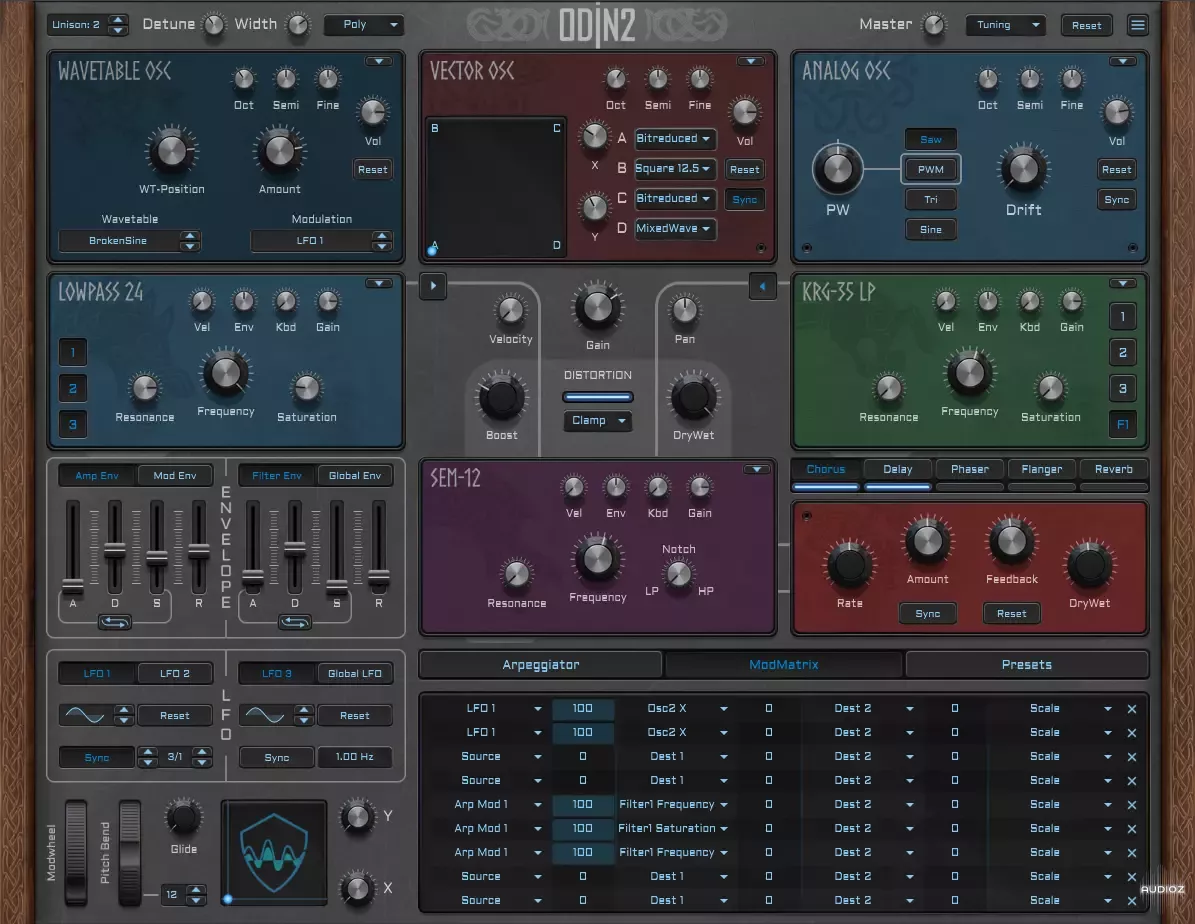This screenshot has width=1195, height=924.
Task: Click the filter routing arrow left of Velocity
Action: coord(433,286)
